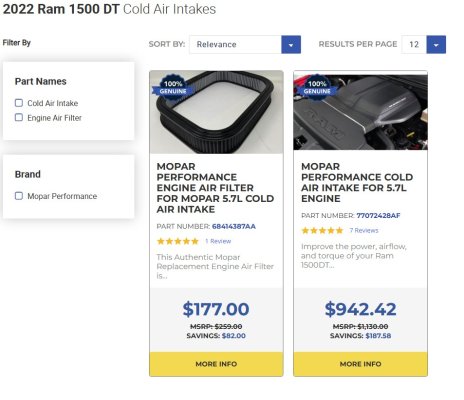Click star rating of engine air filter product
464x400 pixels.
[178, 241]
